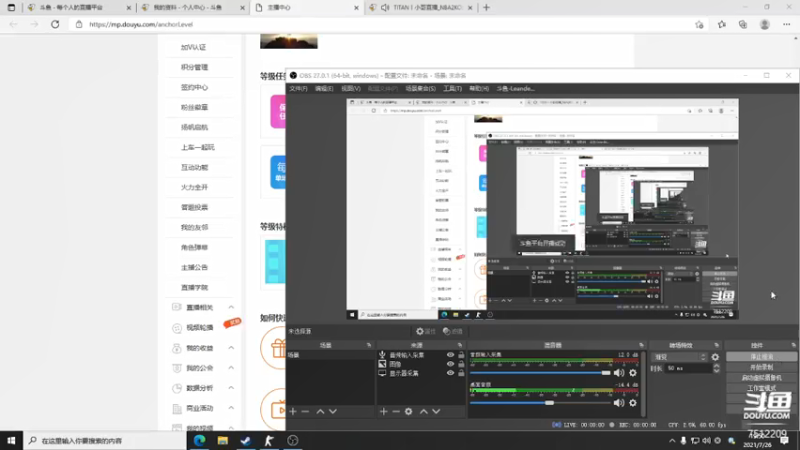Collapse the 数据分析 sidebar section
The height and width of the screenshot is (450, 800).
point(231,388)
